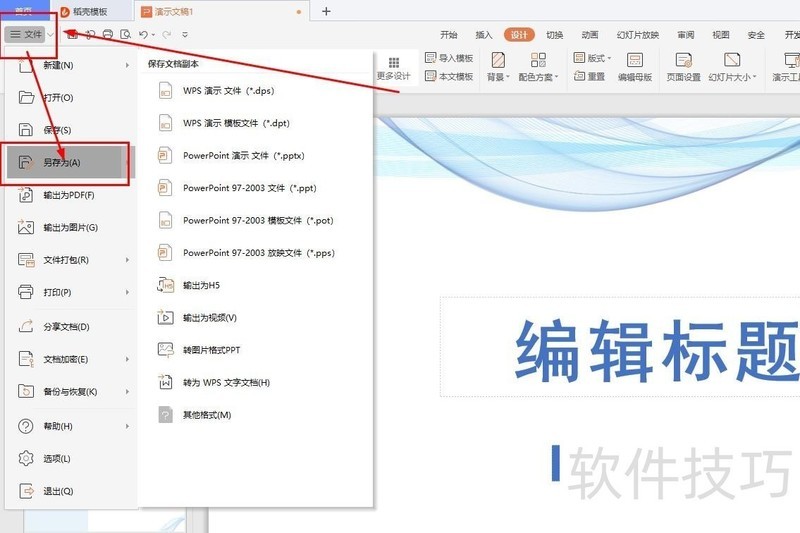Select 新建(N) menu entry
This screenshot has width=800, height=533.
tap(71, 65)
